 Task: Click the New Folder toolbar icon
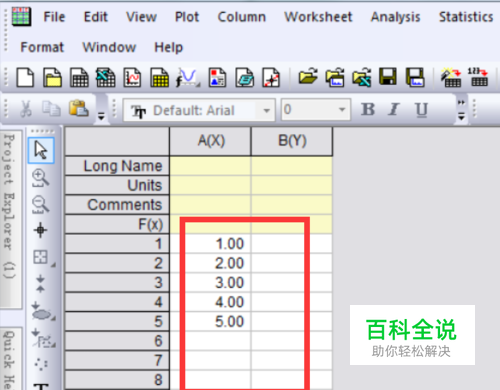[52, 77]
